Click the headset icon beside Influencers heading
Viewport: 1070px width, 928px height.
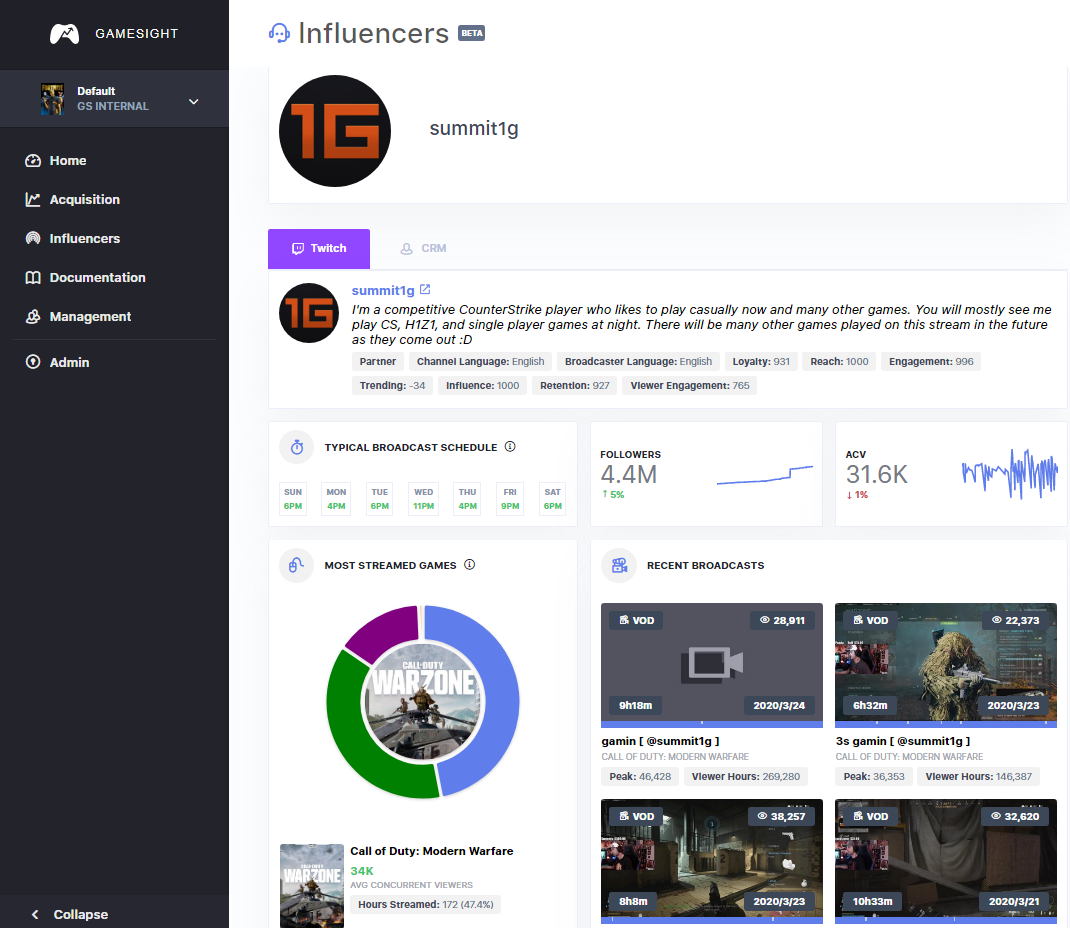pyautogui.click(x=279, y=33)
